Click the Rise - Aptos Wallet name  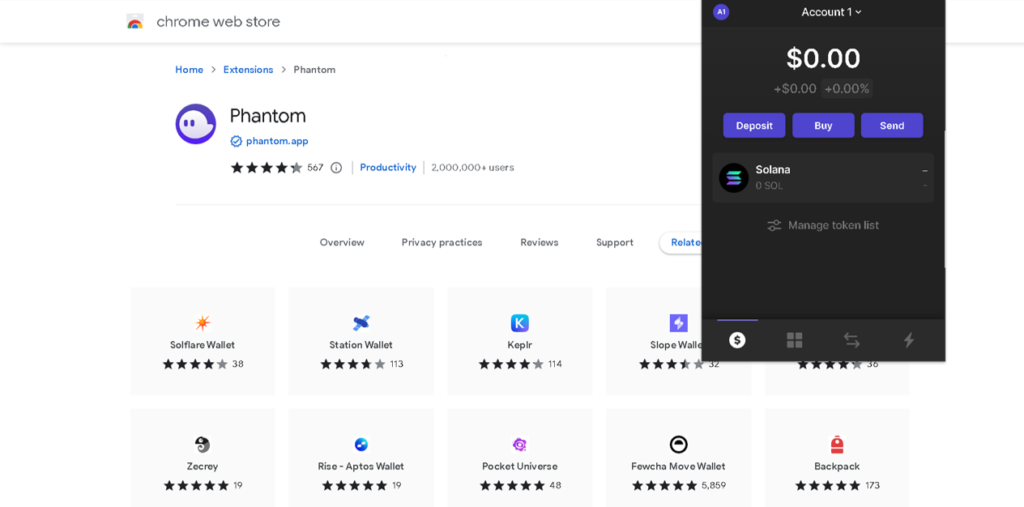coord(361,466)
